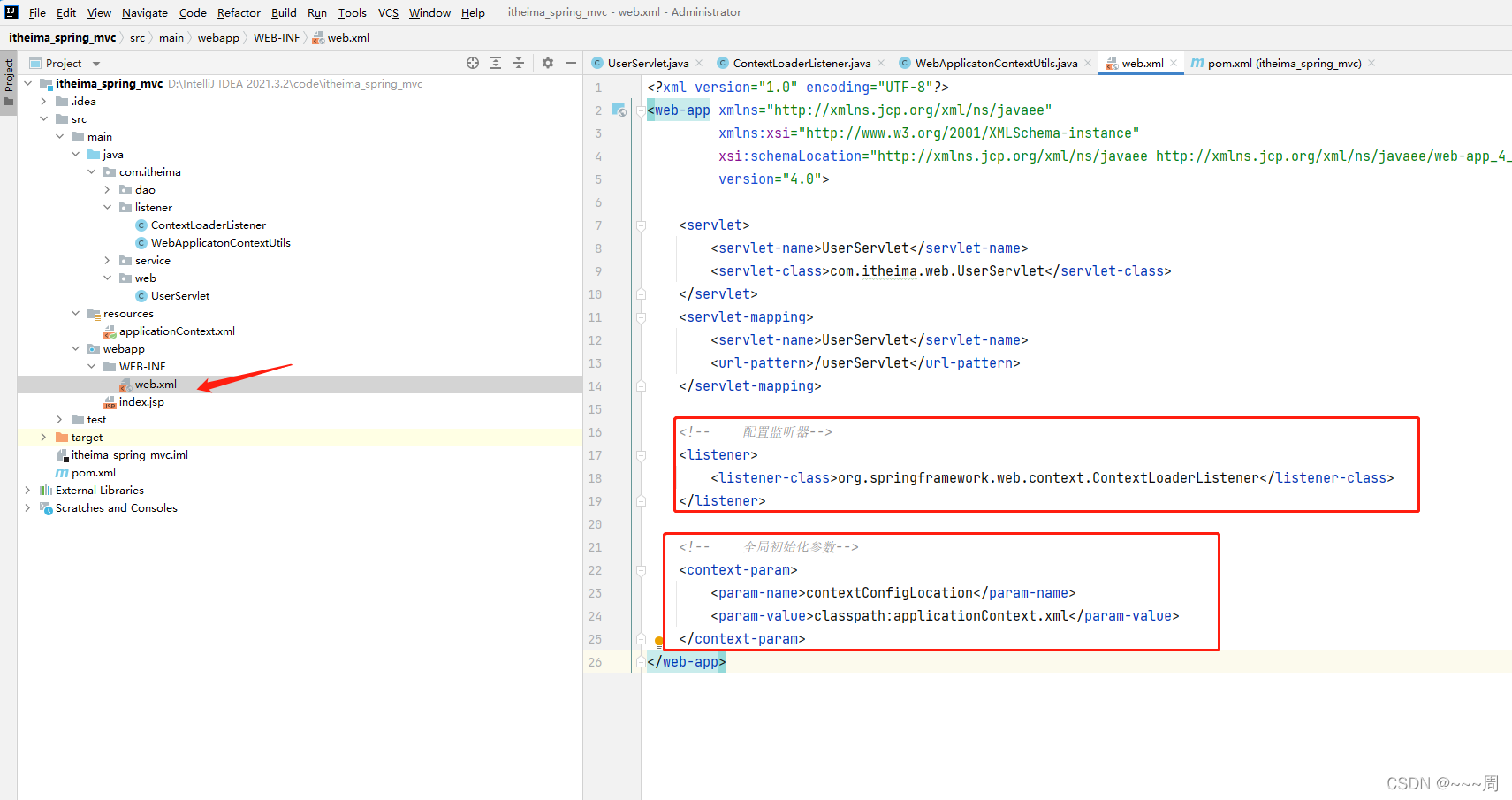Image resolution: width=1512 pixels, height=800 pixels.
Task: Select pom.xml in project tree
Action: click(x=93, y=472)
